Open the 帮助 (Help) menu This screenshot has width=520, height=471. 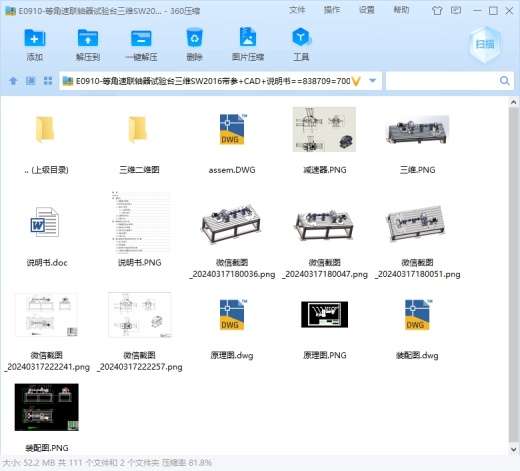coord(401,10)
